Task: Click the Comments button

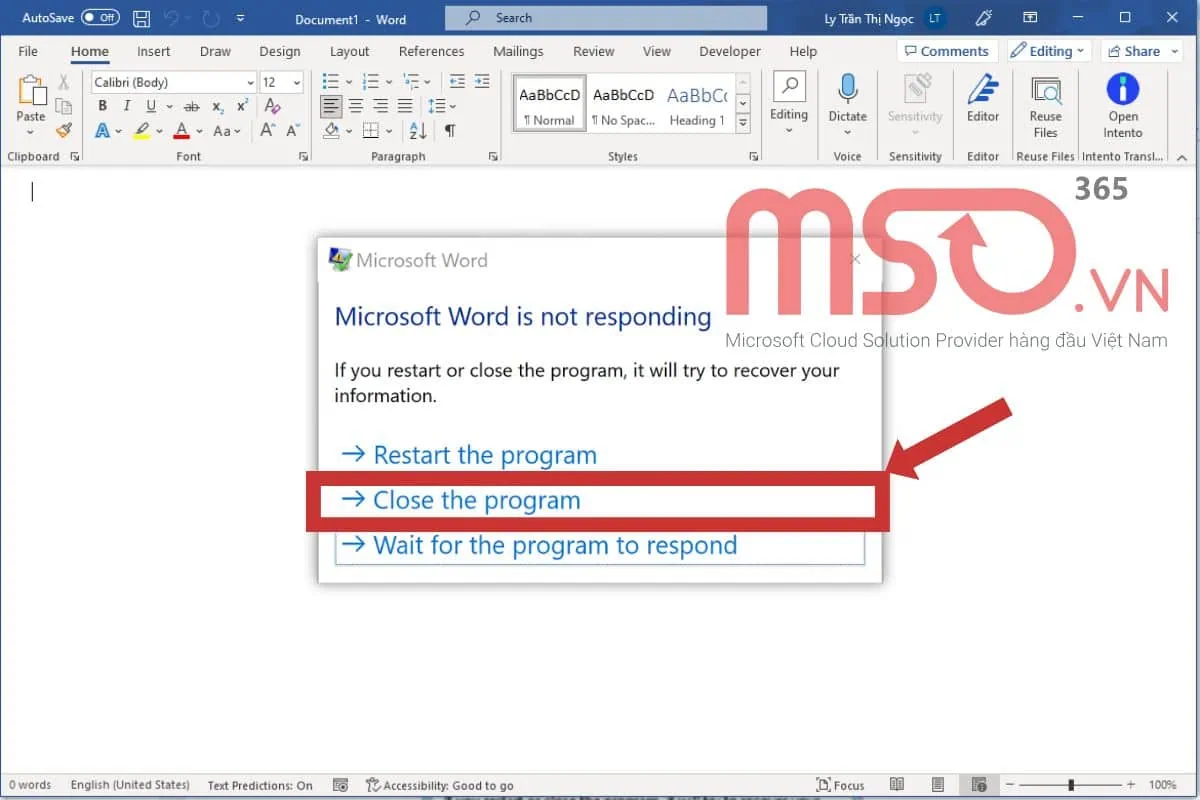Action: pos(946,51)
